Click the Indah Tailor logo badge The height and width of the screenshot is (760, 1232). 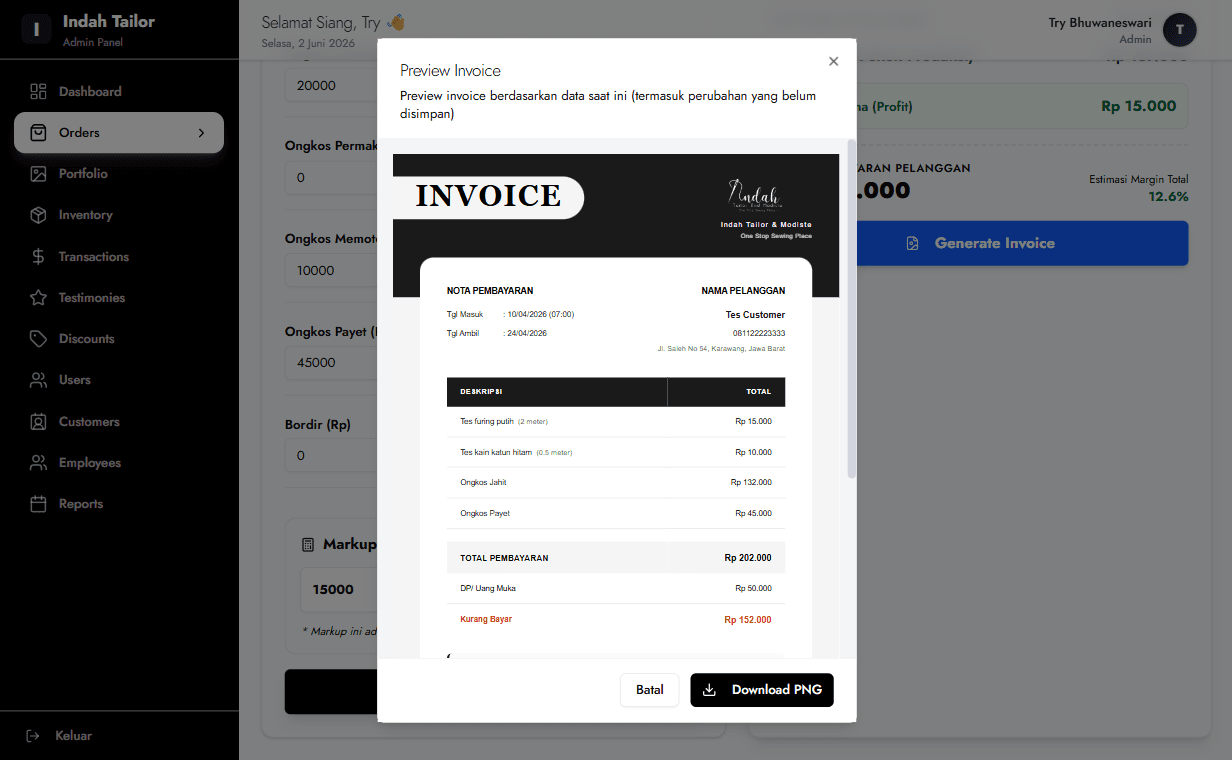[x=36, y=29]
